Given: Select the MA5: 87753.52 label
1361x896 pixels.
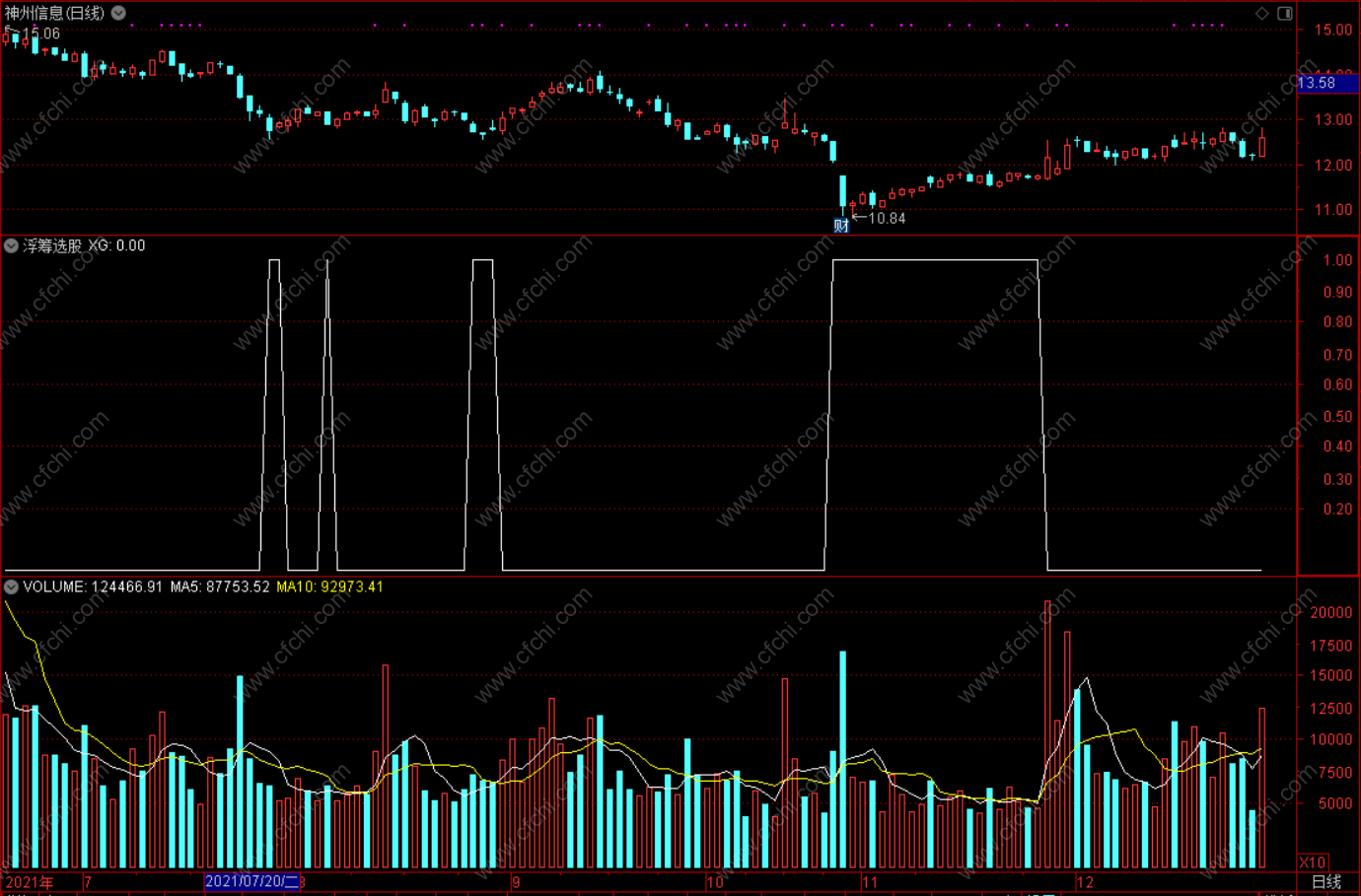Looking at the screenshot, I should point(220,586).
